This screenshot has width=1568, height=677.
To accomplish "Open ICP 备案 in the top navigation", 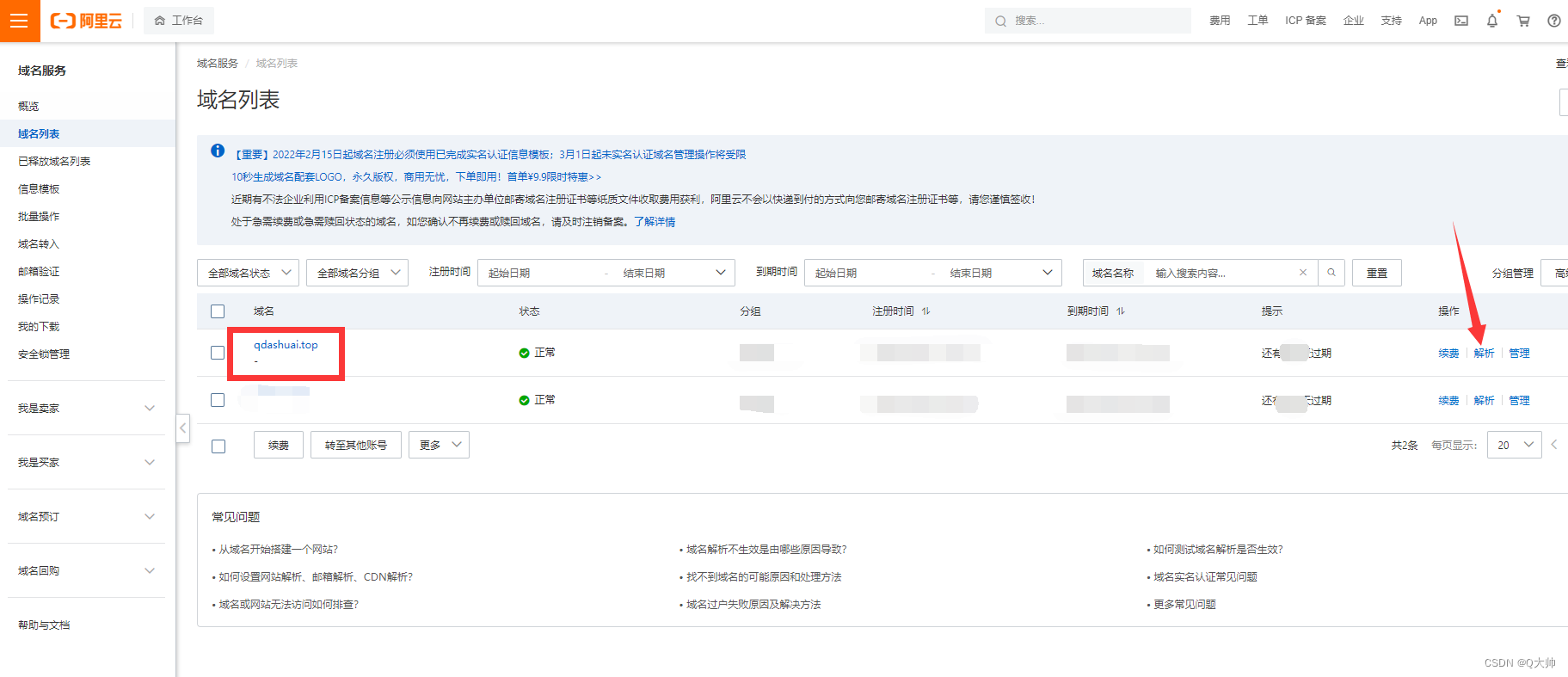I will [x=1306, y=21].
